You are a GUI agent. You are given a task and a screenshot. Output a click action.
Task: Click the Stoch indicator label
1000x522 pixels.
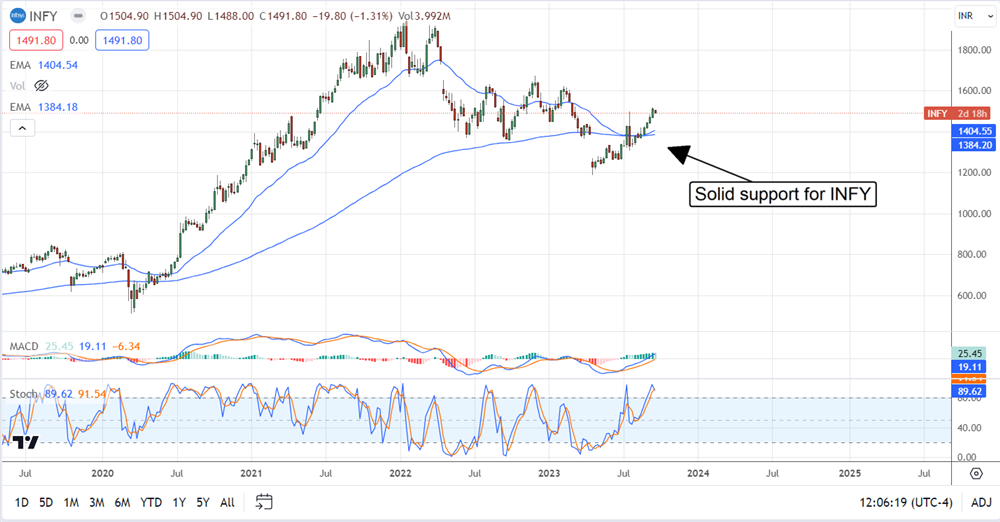click(24, 394)
